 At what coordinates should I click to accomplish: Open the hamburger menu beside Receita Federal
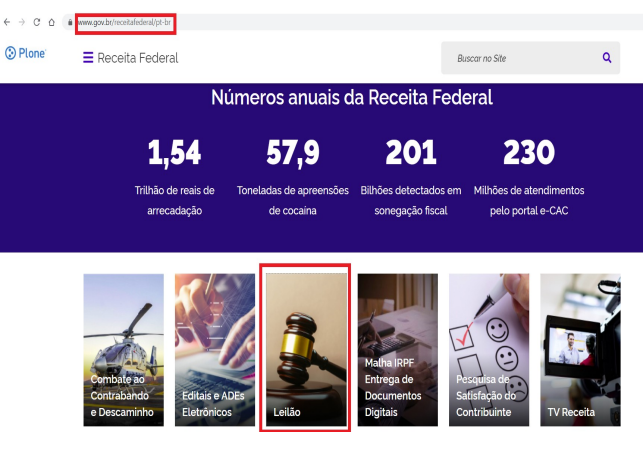pyautogui.click(x=88, y=57)
